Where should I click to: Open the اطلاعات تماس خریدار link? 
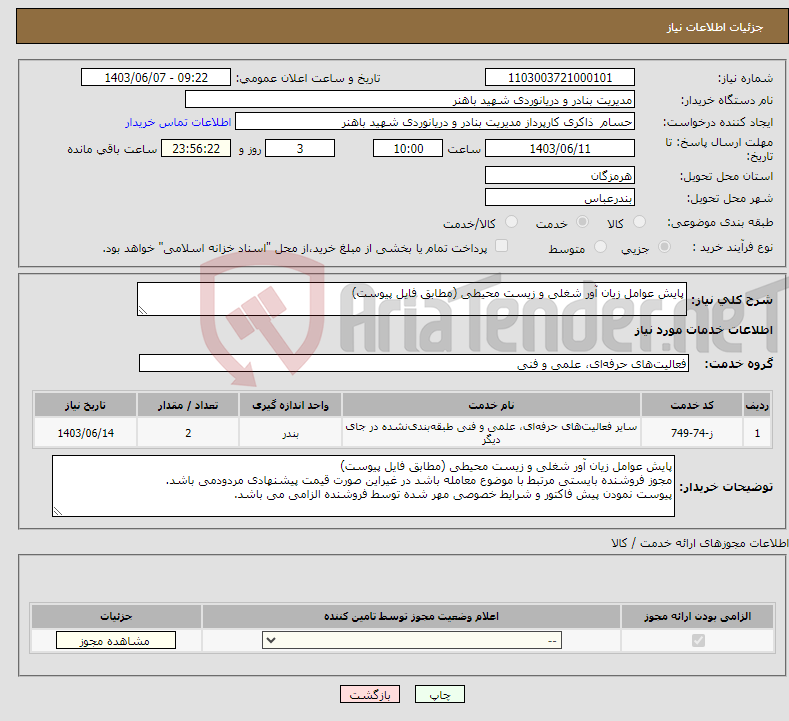tap(178, 122)
